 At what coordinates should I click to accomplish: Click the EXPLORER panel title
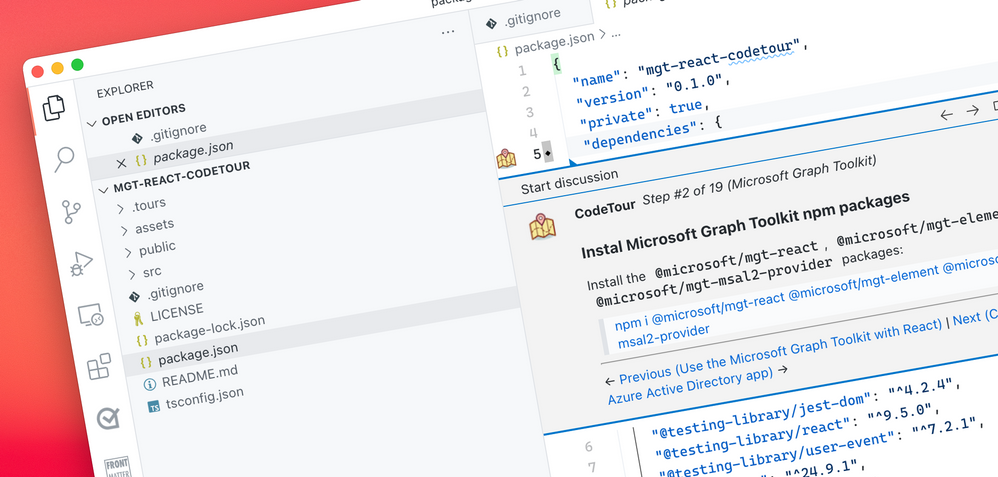125,90
